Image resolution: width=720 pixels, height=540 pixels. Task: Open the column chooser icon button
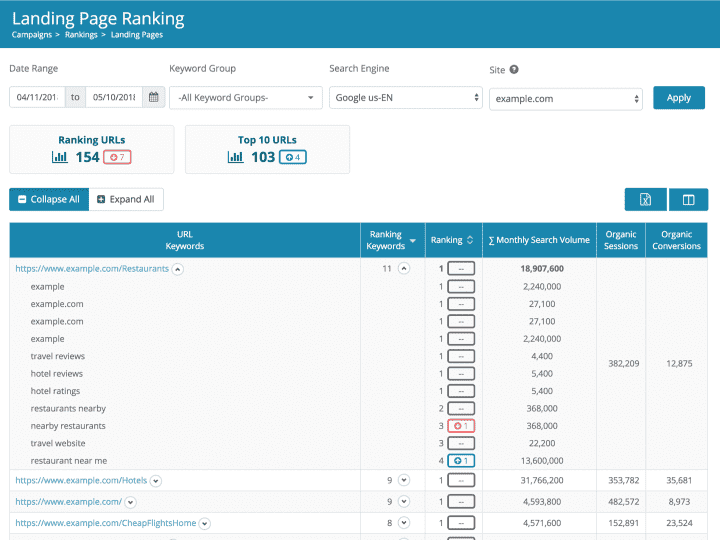coord(688,200)
